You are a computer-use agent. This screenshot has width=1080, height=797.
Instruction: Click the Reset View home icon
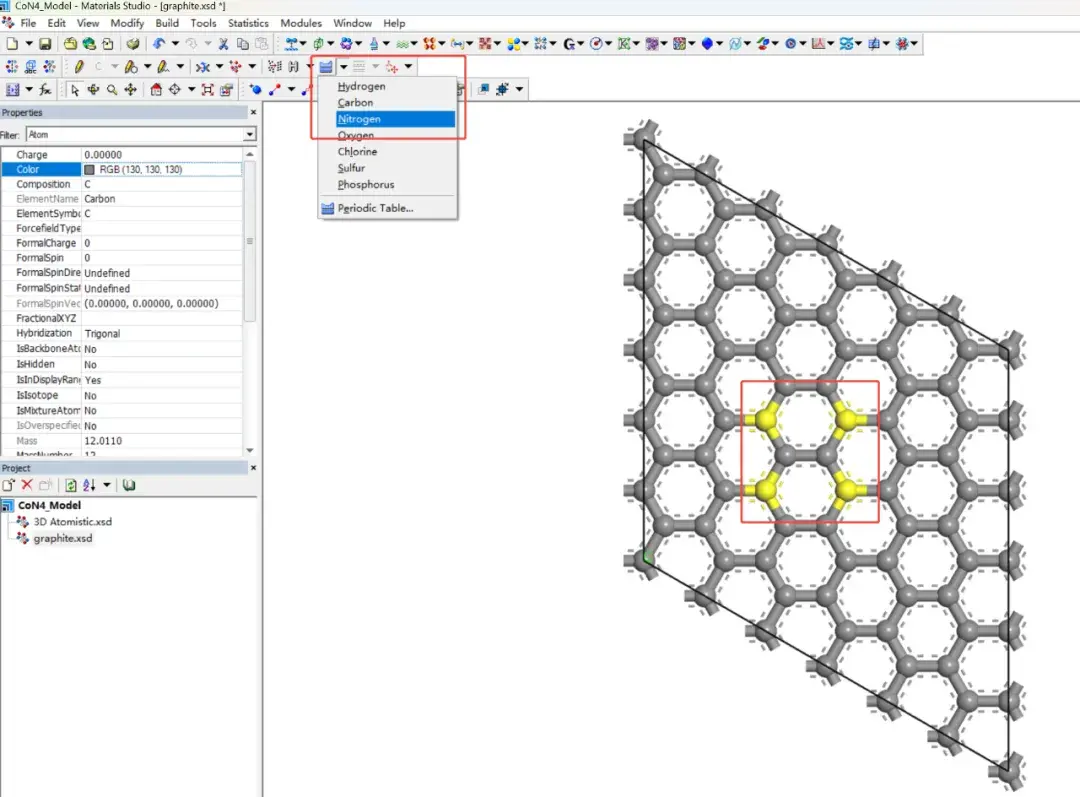coord(156,90)
